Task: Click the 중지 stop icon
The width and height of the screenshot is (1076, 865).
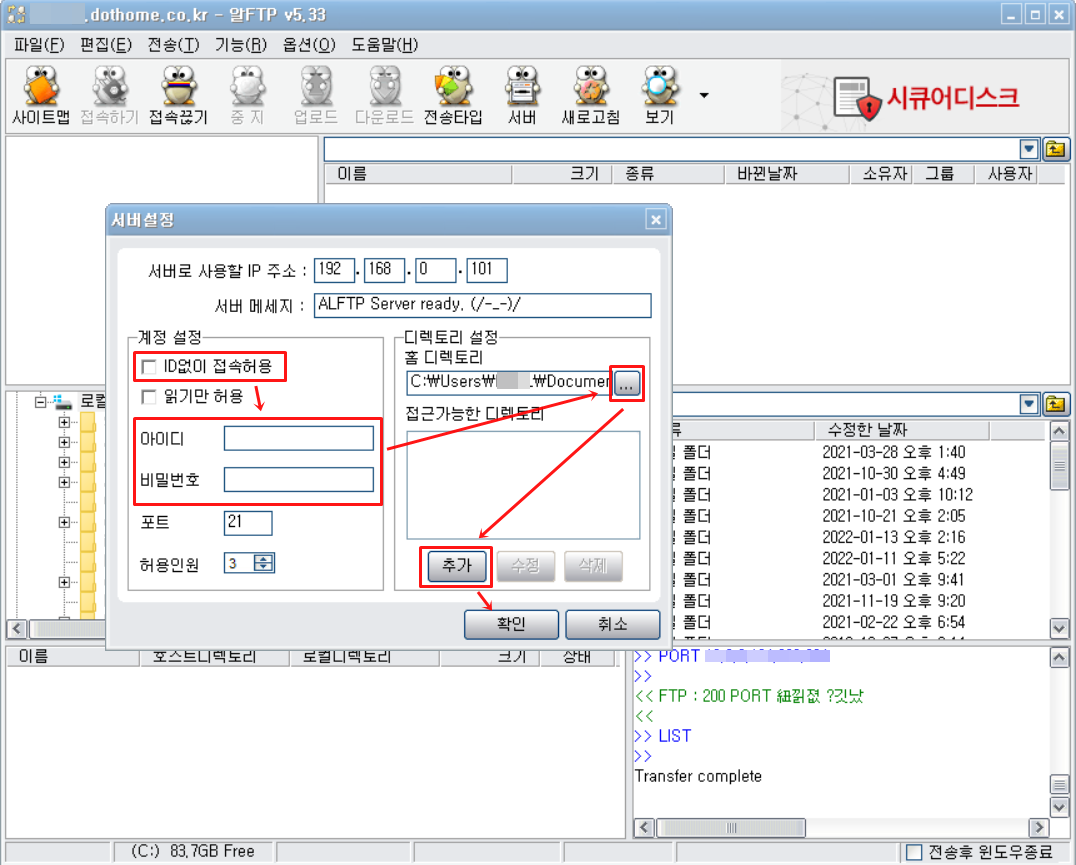Action: [247, 95]
